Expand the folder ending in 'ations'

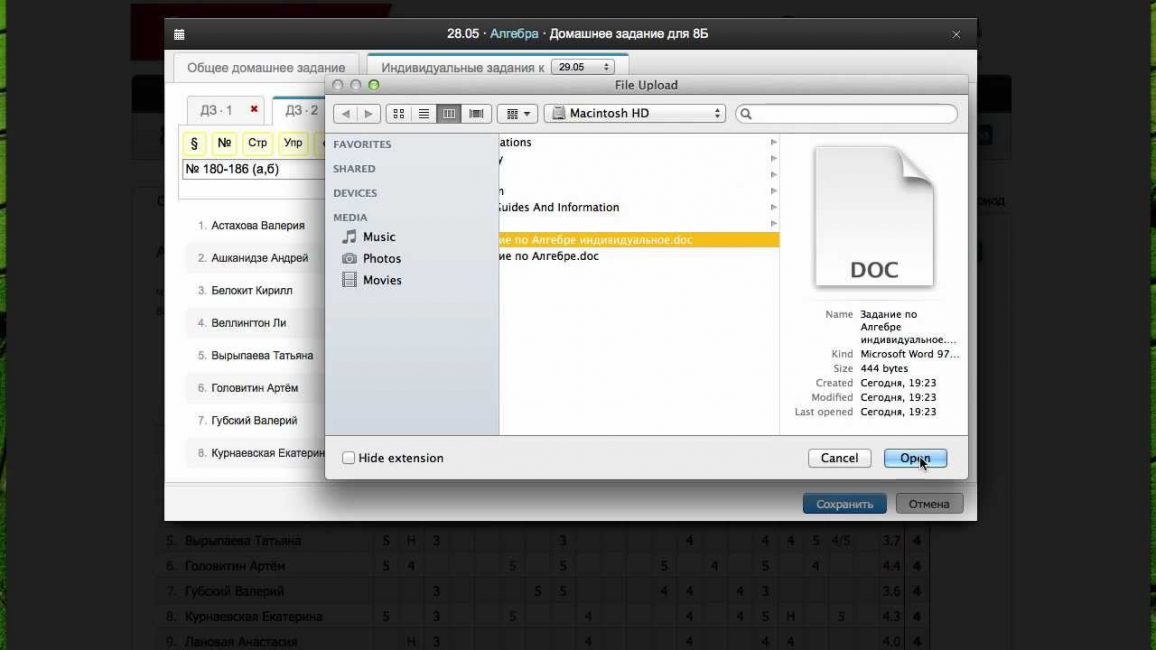point(773,142)
